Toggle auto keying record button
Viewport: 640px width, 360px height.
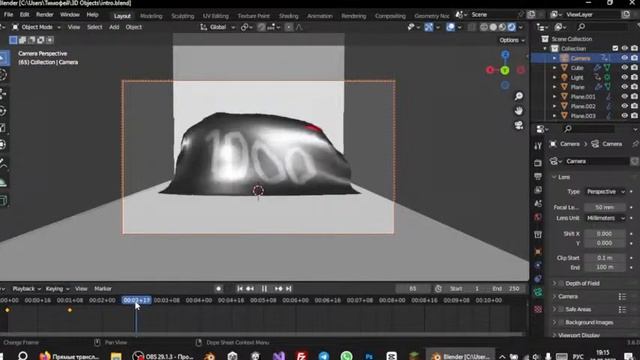click(x=219, y=289)
